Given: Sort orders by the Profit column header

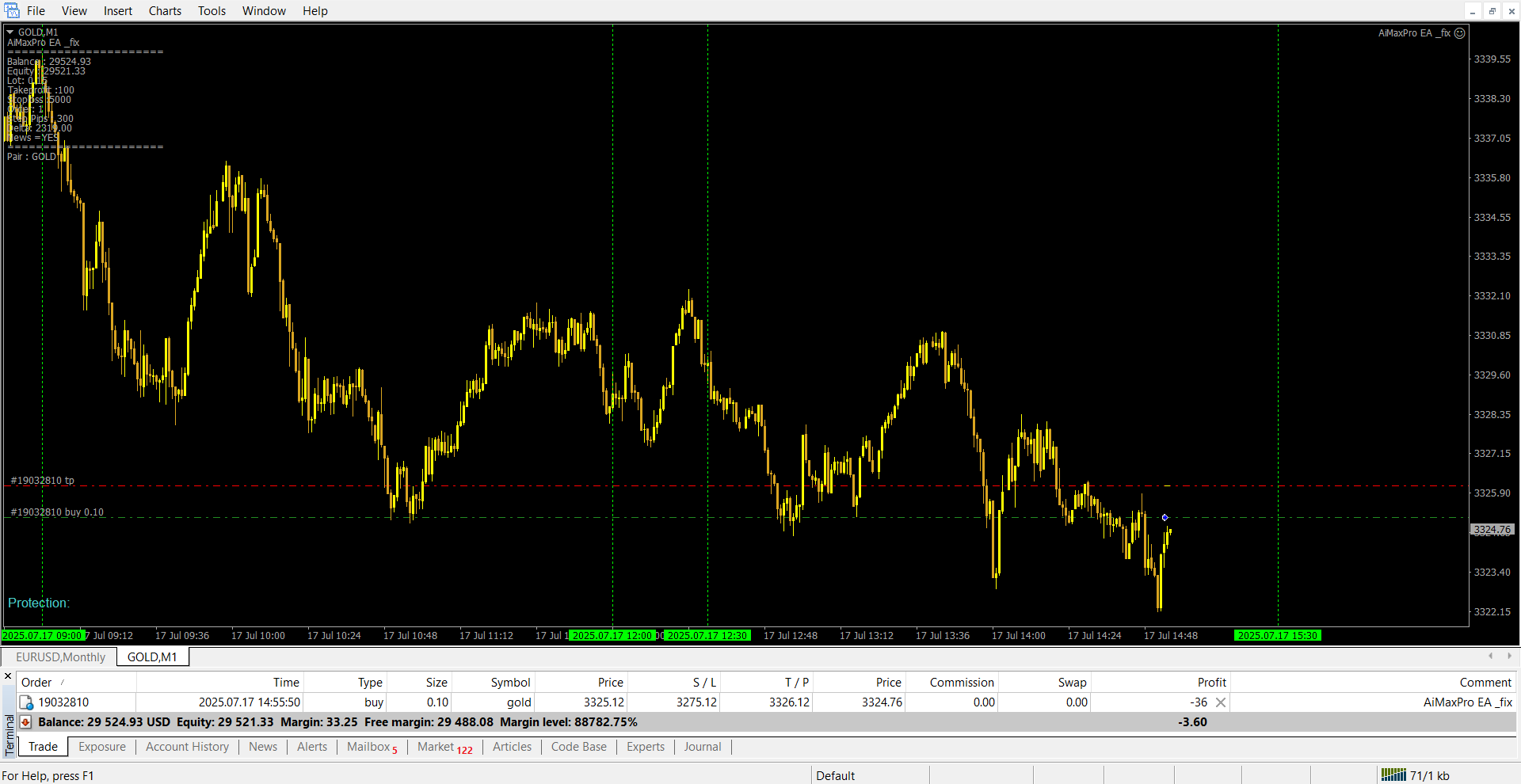Looking at the screenshot, I should (1211, 683).
